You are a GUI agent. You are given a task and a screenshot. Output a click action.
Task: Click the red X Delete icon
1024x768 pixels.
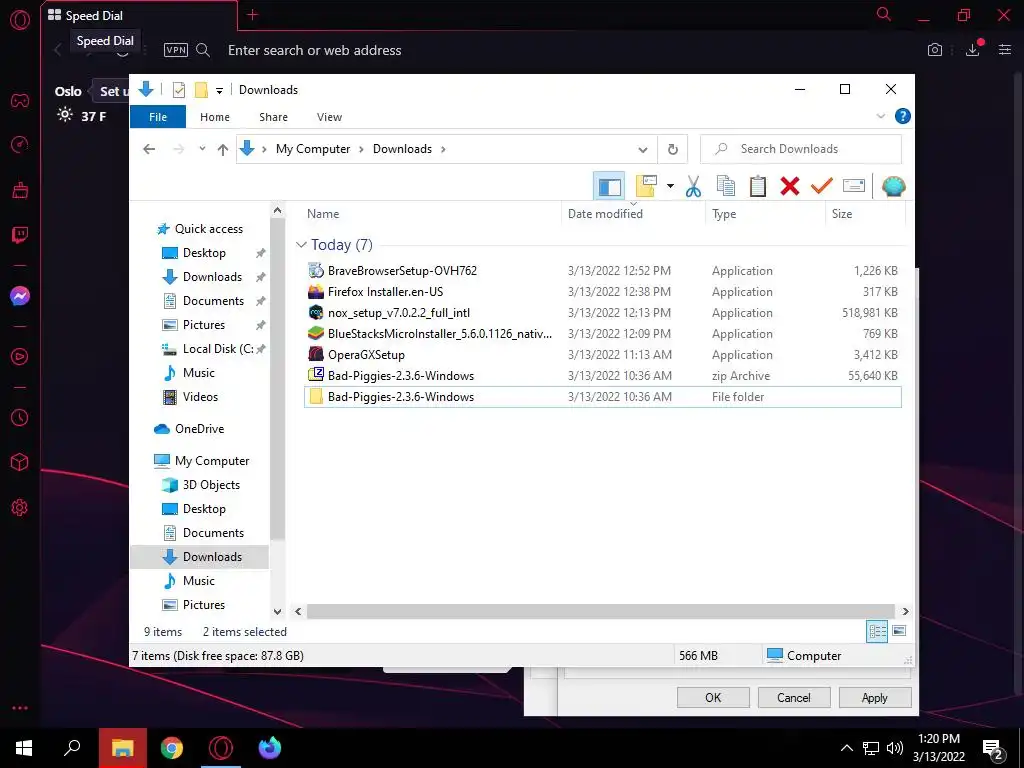[790, 187]
